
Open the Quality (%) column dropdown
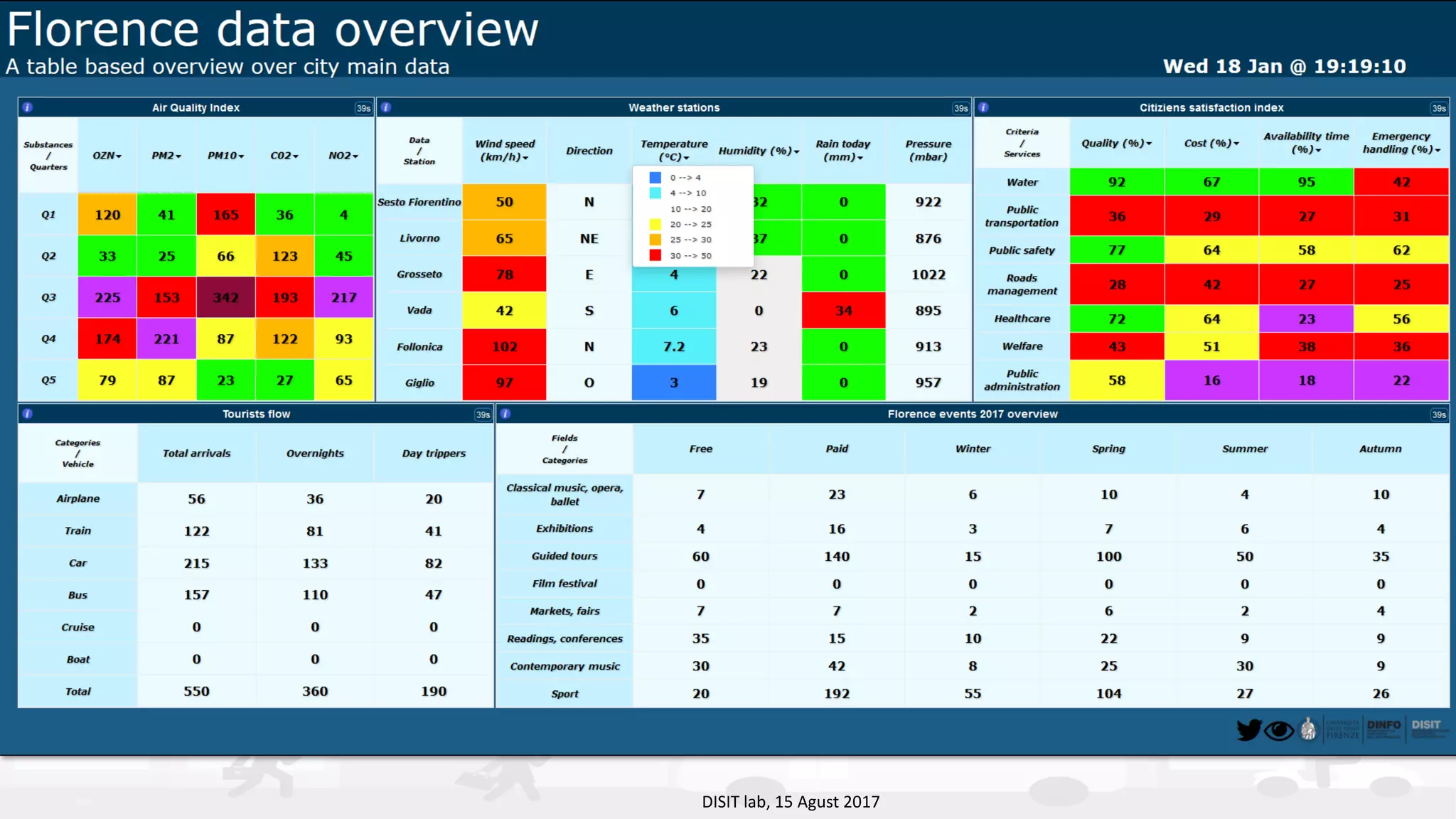(x=1149, y=144)
